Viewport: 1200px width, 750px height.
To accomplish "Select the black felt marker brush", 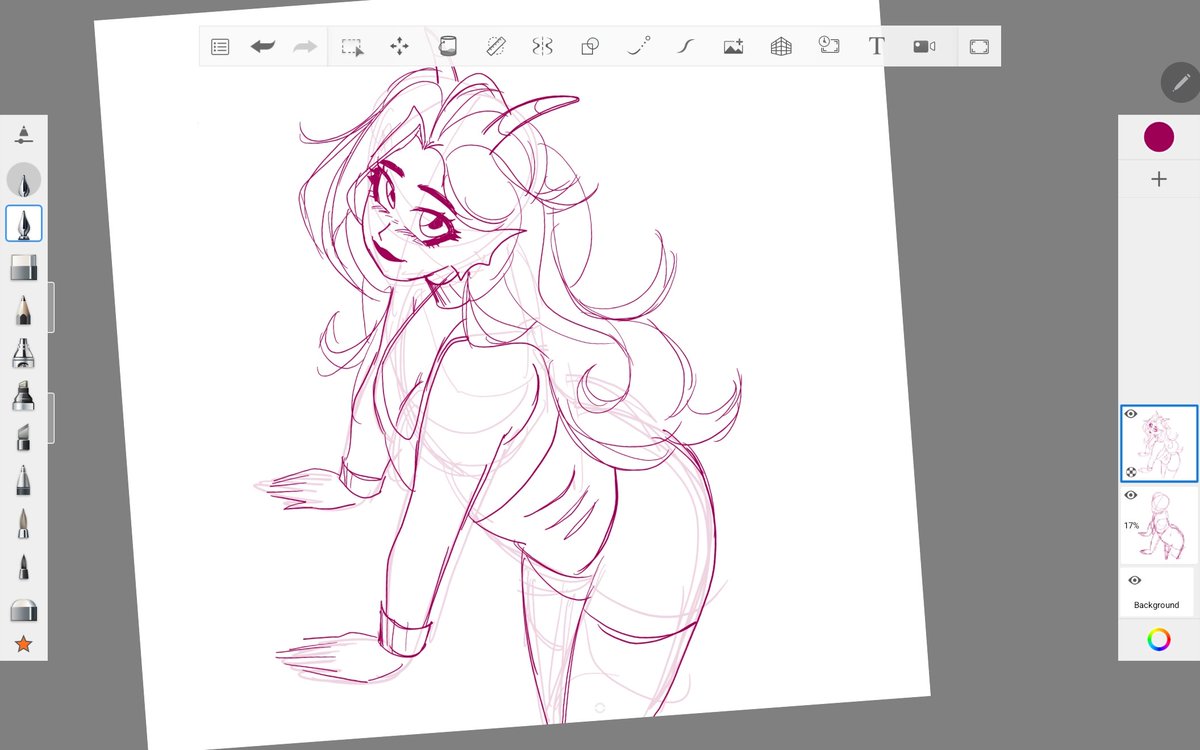I will (24, 396).
